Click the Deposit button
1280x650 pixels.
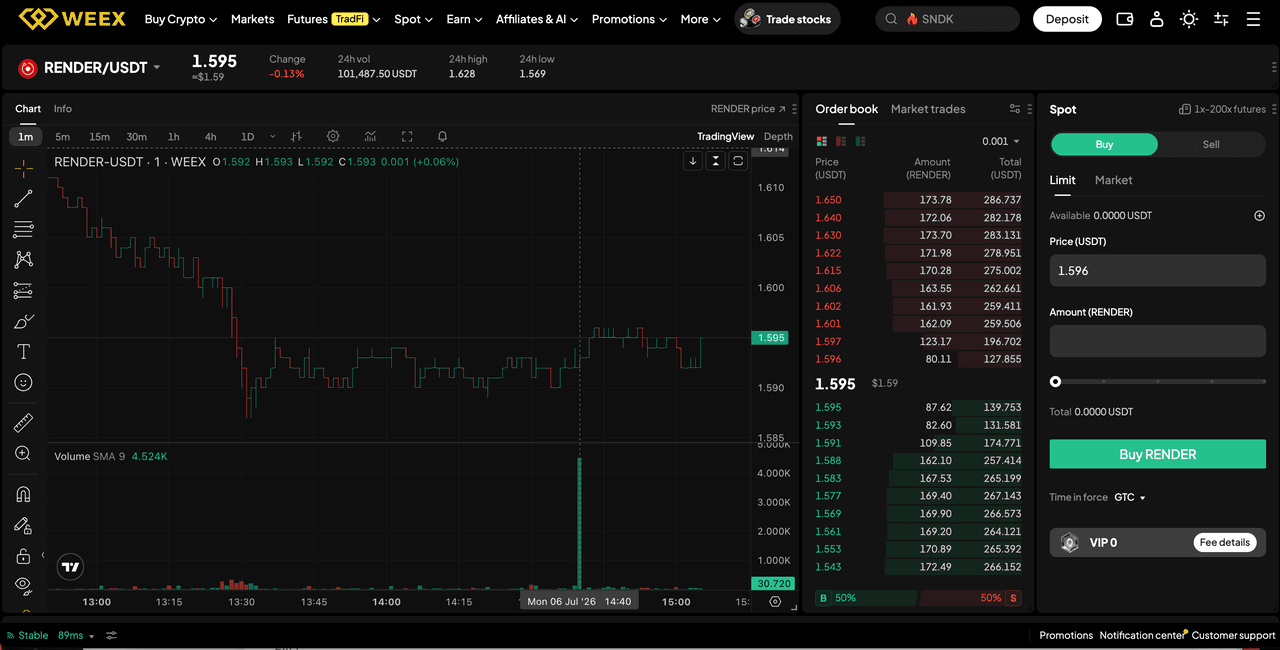point(1067,19)
